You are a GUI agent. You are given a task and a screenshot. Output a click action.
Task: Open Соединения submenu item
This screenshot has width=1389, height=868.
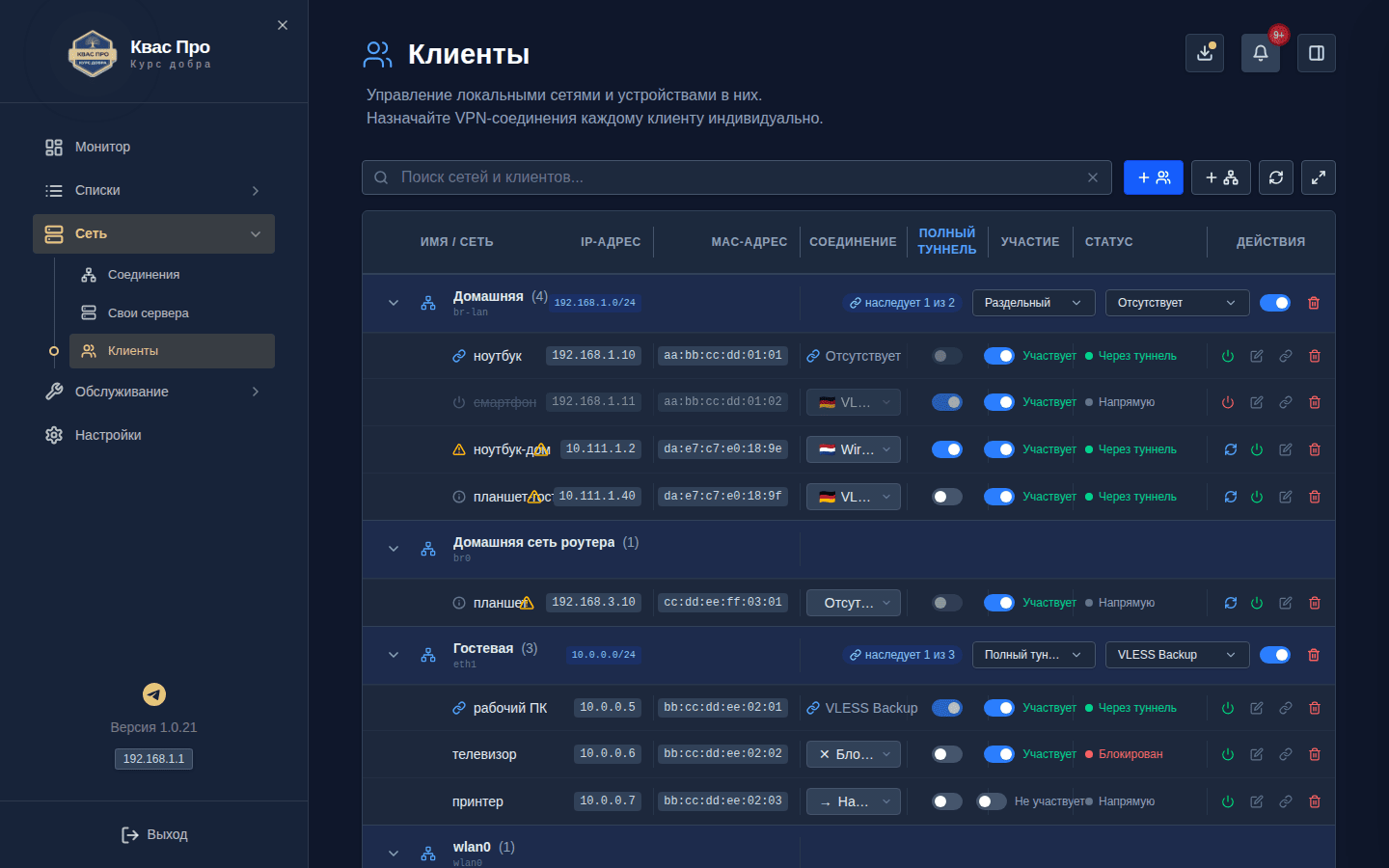point(172,275)
